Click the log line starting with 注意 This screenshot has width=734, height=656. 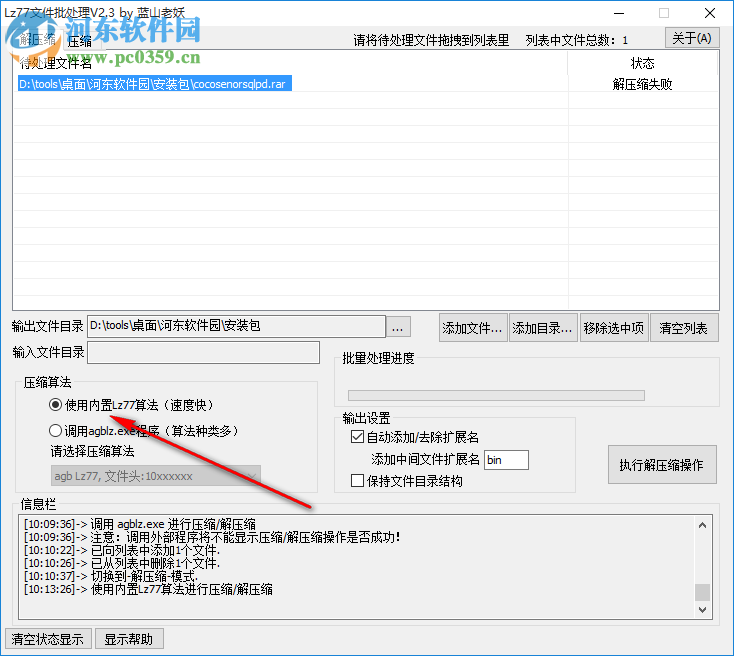(x=212, y=537)
